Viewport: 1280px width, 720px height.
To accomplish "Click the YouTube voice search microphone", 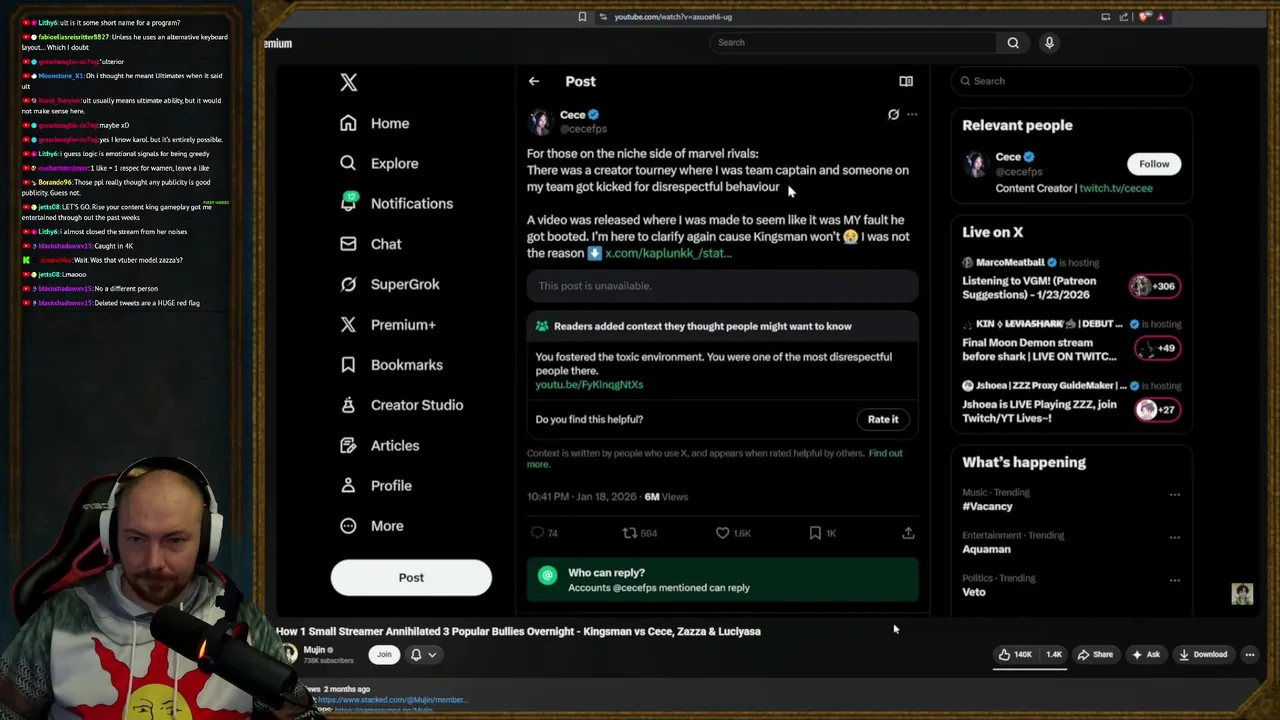I will (x=1049, y=42).
